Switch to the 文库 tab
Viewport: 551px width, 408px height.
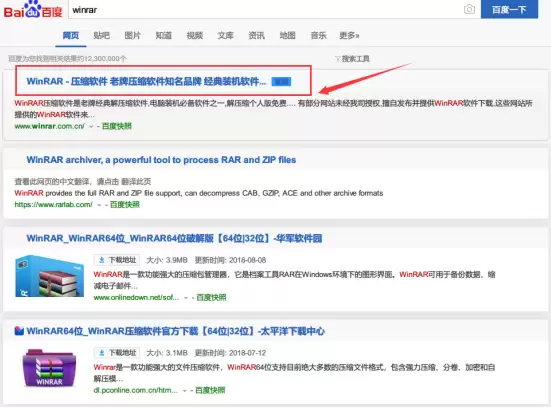tap(226, 35)
